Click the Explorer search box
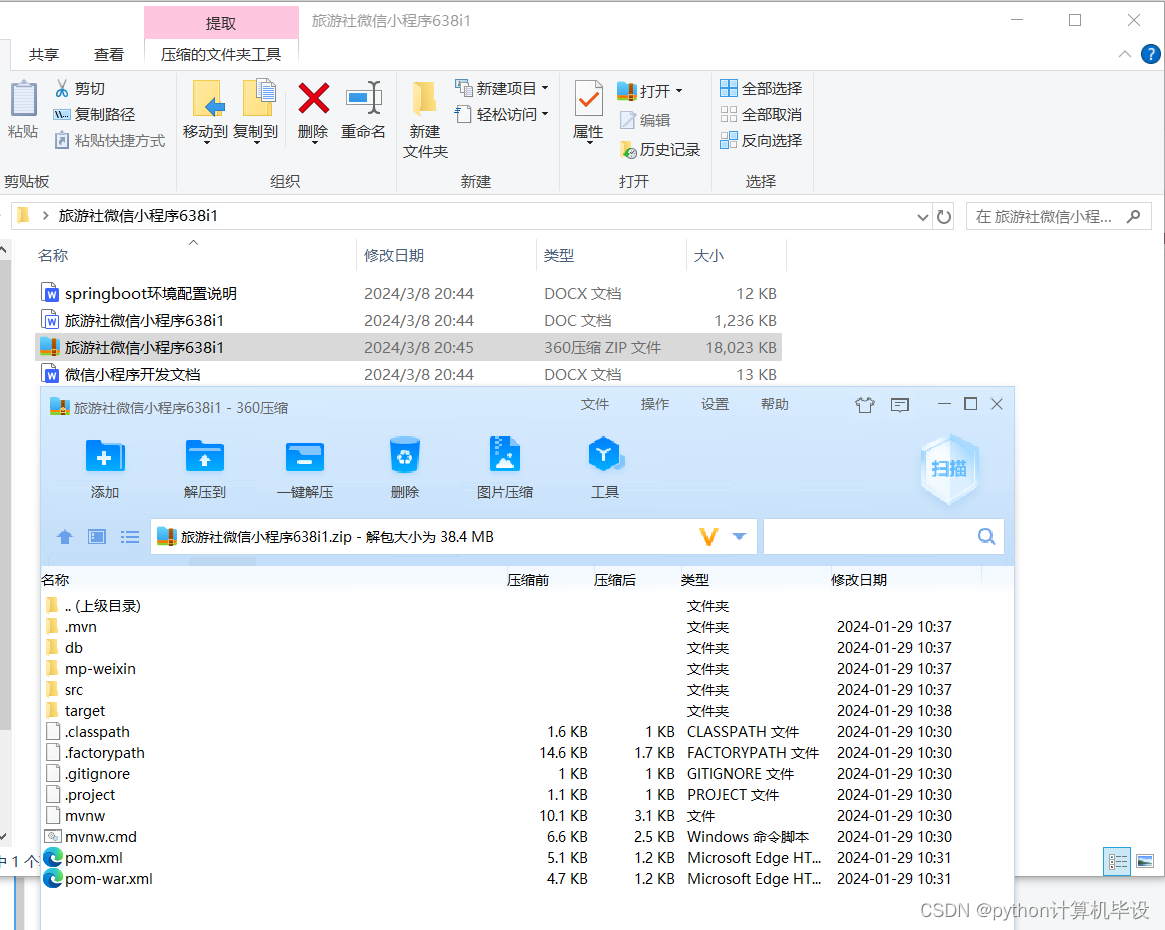 click(x=1057, y=217)
